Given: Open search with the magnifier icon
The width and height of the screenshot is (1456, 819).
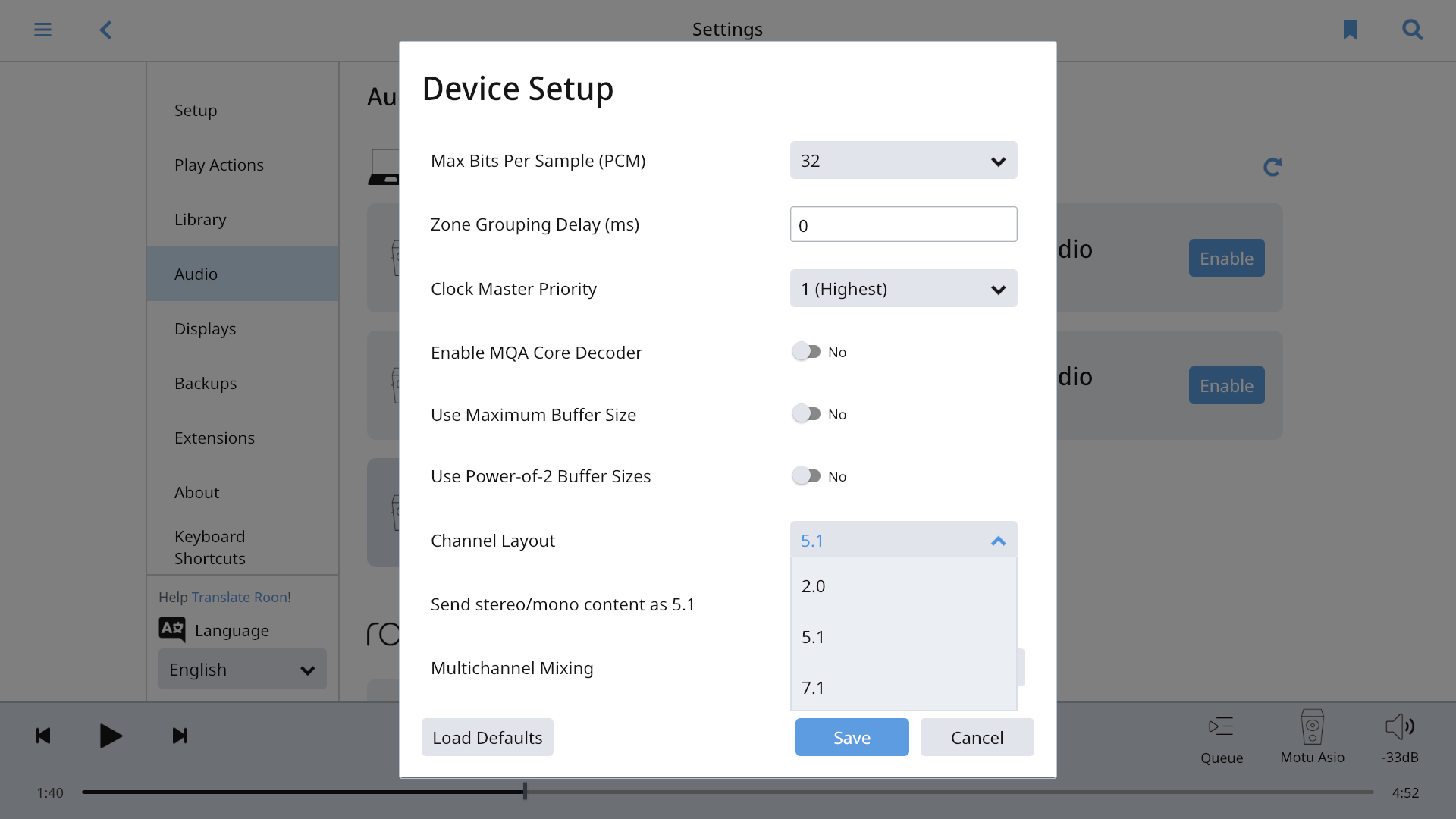Looking at the screenshot, I should pyautogui.click(x=1412, y=30).
